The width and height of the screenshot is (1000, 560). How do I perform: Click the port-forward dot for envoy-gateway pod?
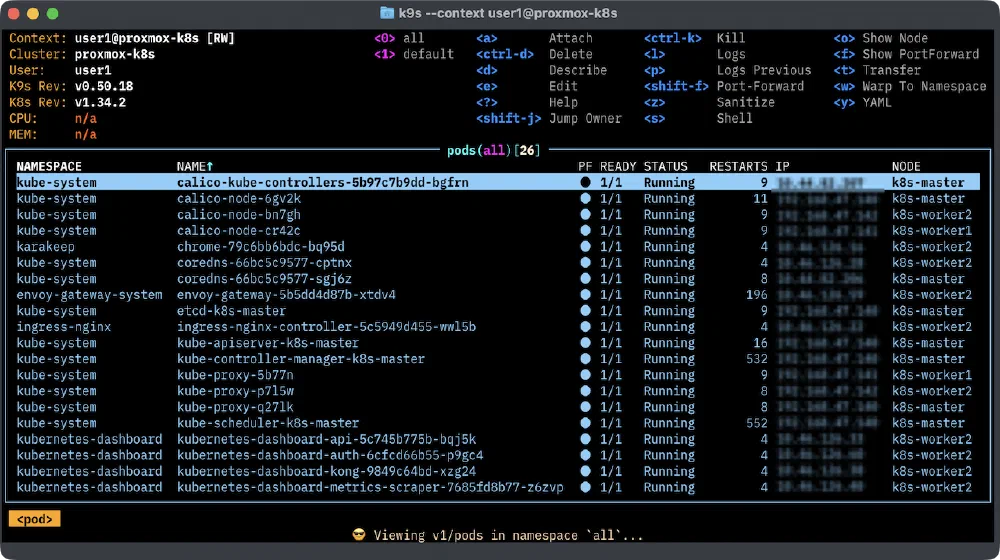(585, 295)
